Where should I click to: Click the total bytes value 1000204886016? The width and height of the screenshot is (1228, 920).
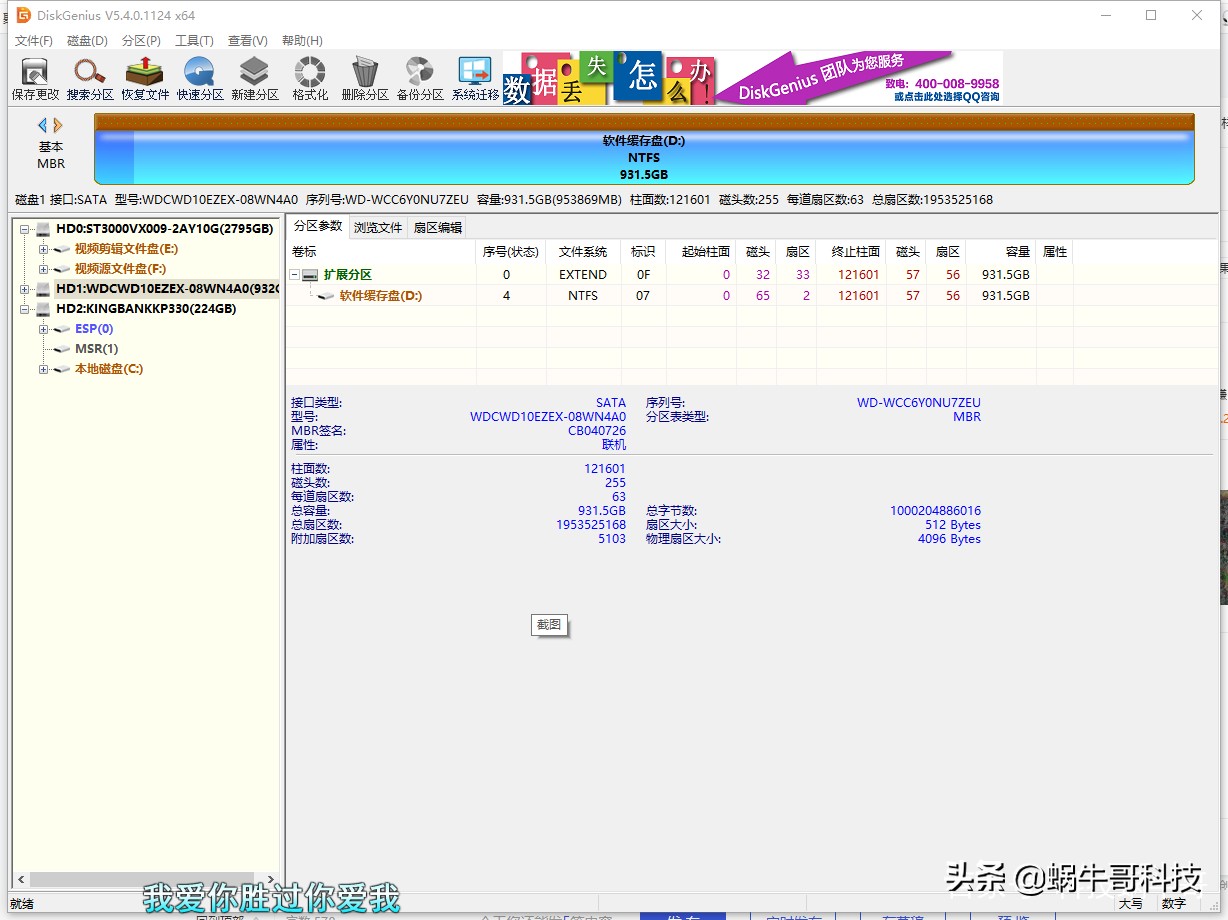click(x=935, y=511)
